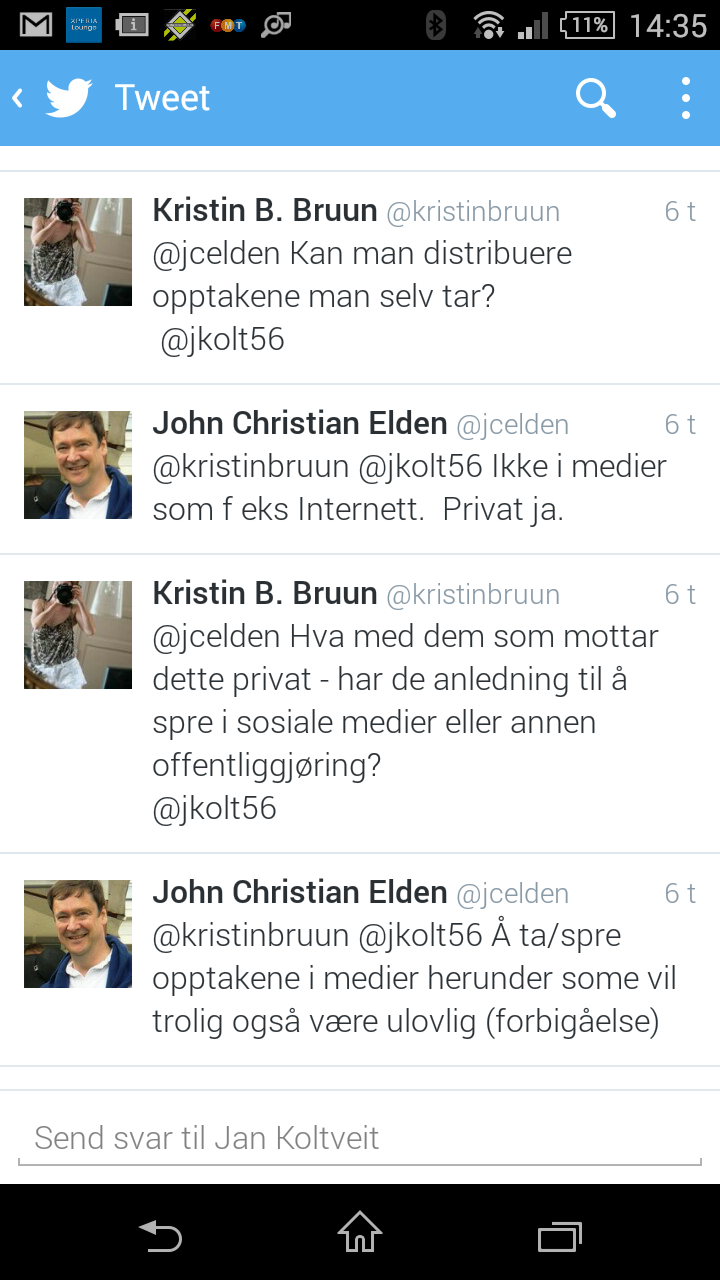
Task: Tap the Android back navigation button
Action: coord(160,1236)
